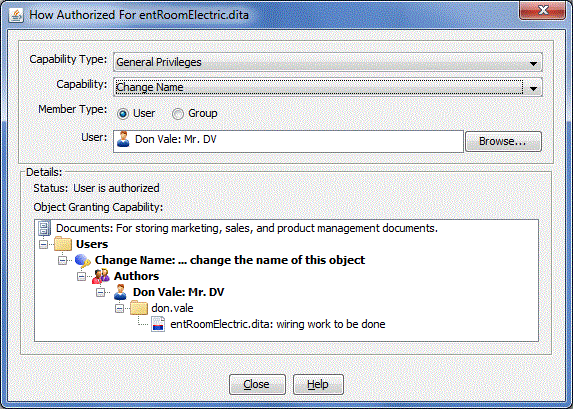The image size is (573, 409).
Task: Collapse the Don Vale tree node
Action: coord(100,292)
